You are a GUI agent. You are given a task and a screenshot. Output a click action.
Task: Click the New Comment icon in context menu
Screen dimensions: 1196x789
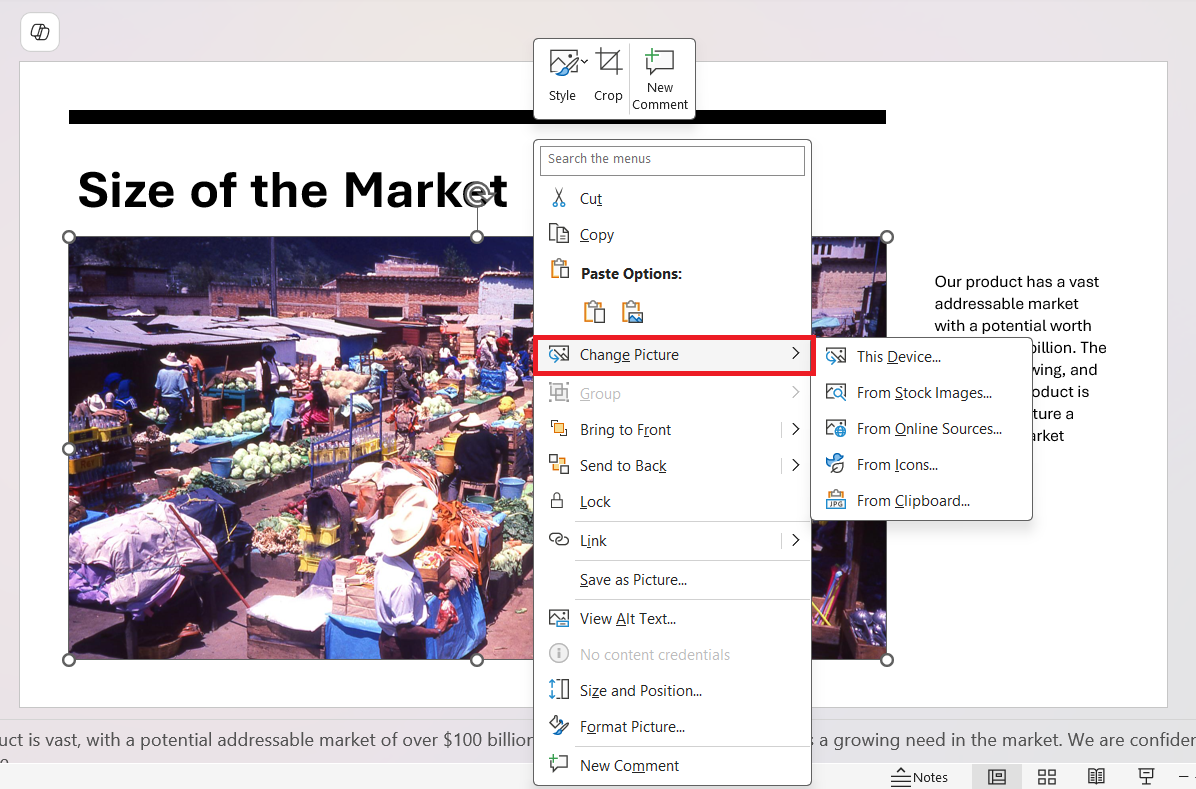[x=559, y=764]
